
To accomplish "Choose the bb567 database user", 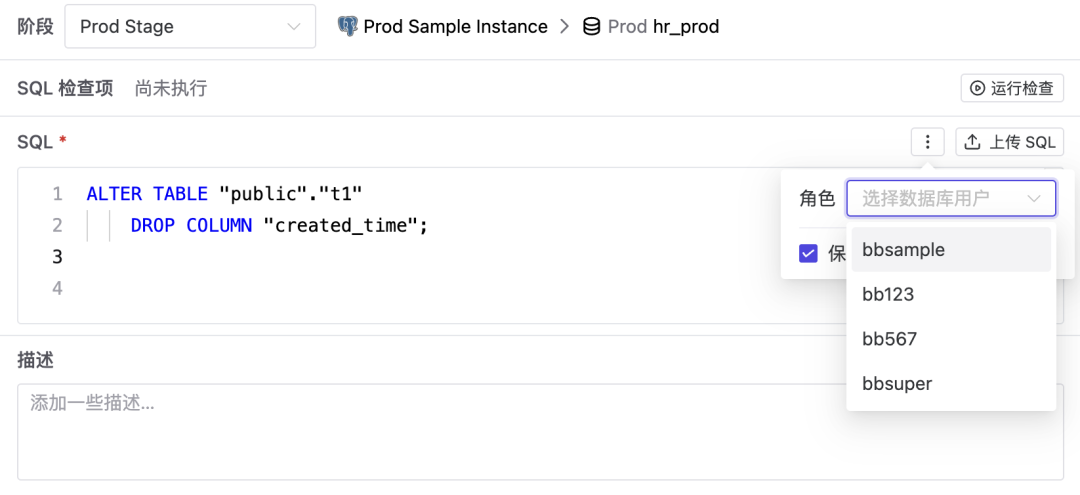I will (x=889, y=339).
